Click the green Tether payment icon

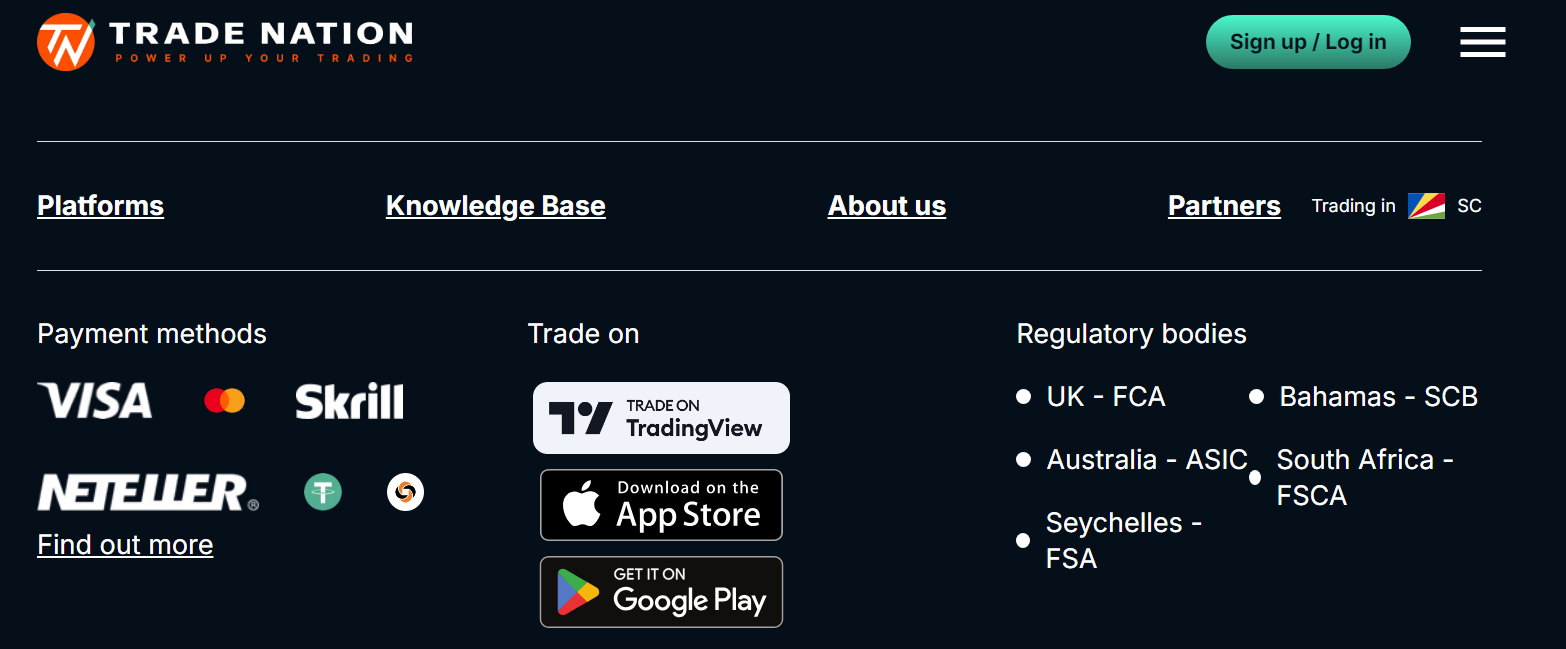323,492
